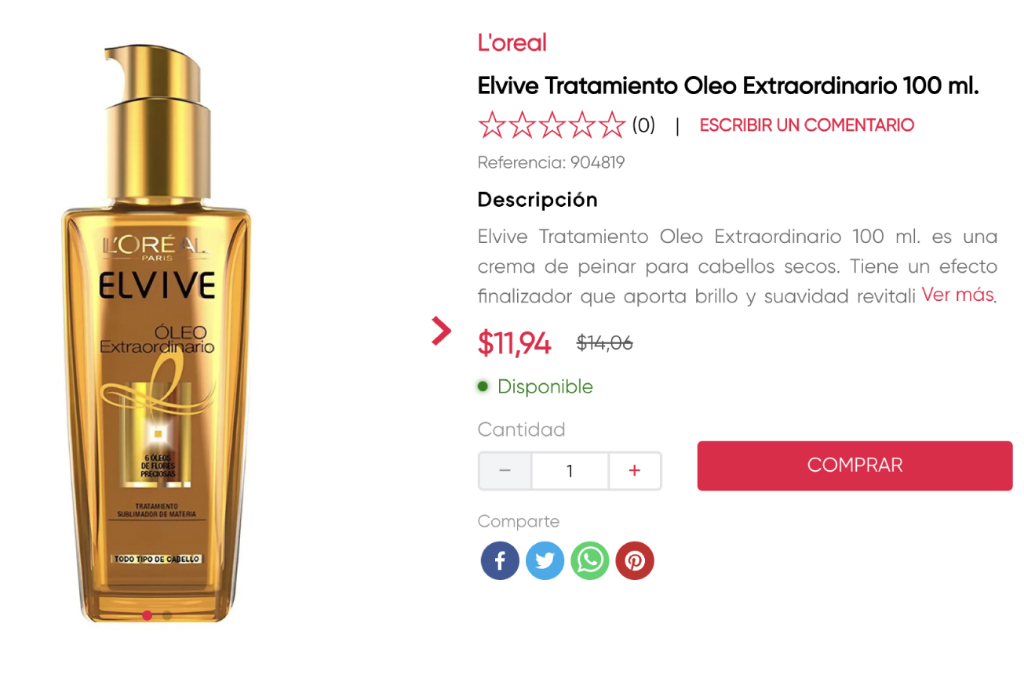
Task: Increase quantity with plus button
Action: [x=634, y=471]
